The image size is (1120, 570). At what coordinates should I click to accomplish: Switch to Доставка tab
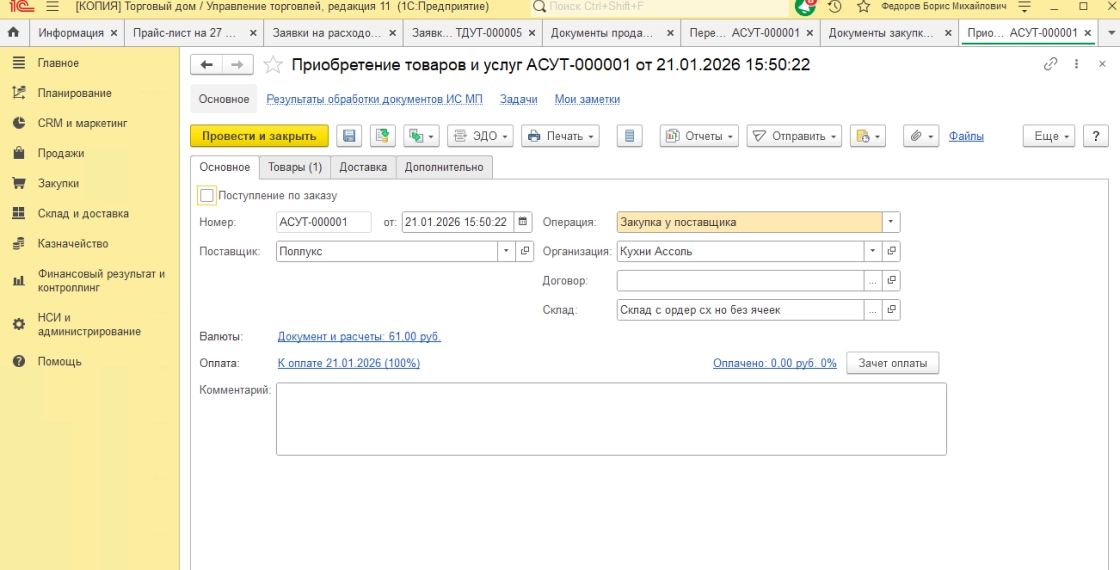click(363, 167)
